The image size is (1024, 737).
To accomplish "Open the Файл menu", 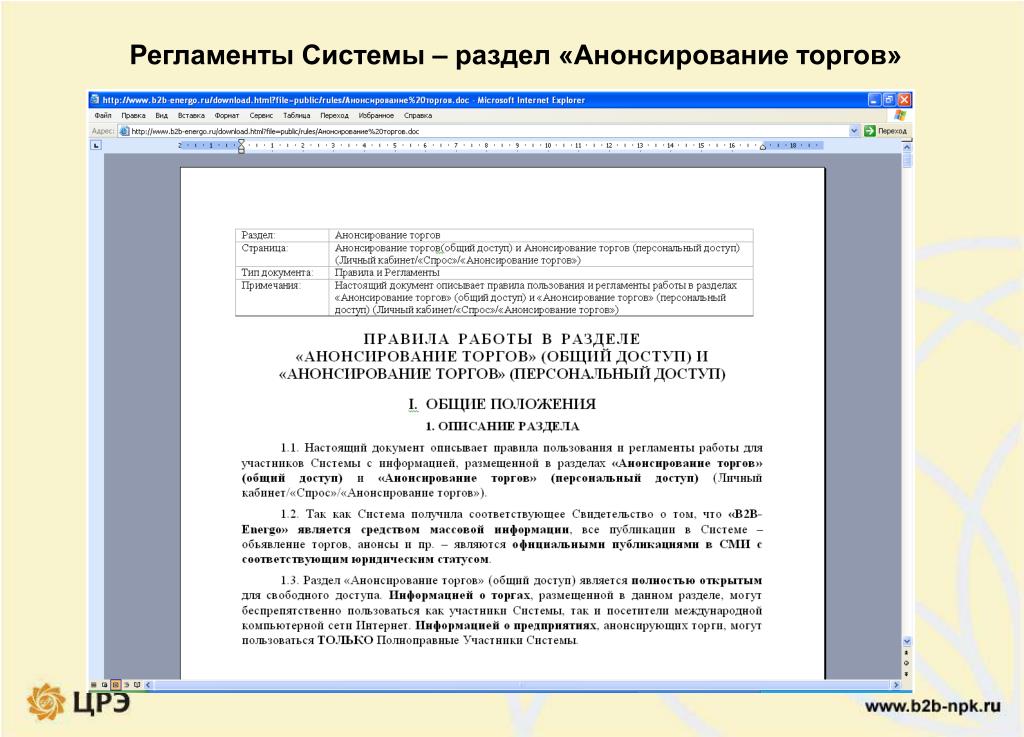I will tap(103, 116).
